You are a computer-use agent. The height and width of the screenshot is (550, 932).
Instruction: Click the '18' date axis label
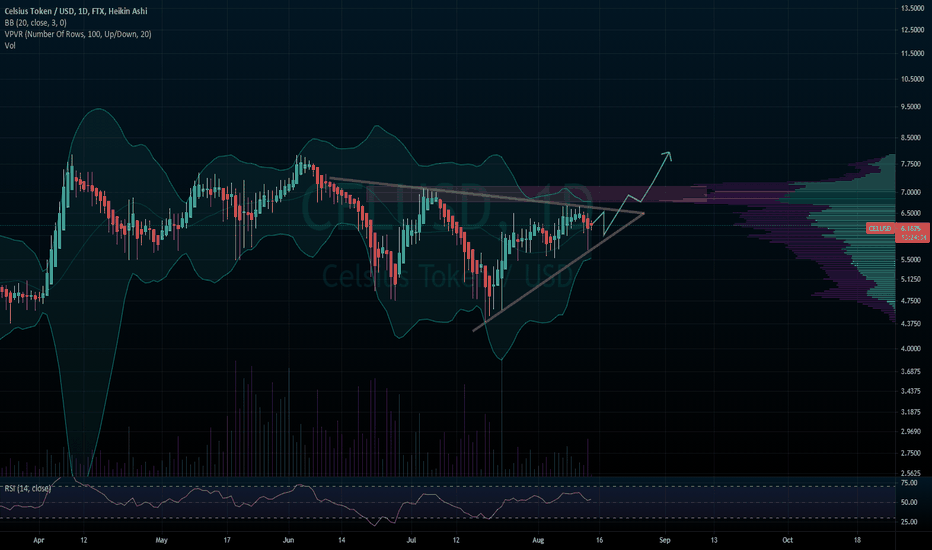tap(857, 540)
